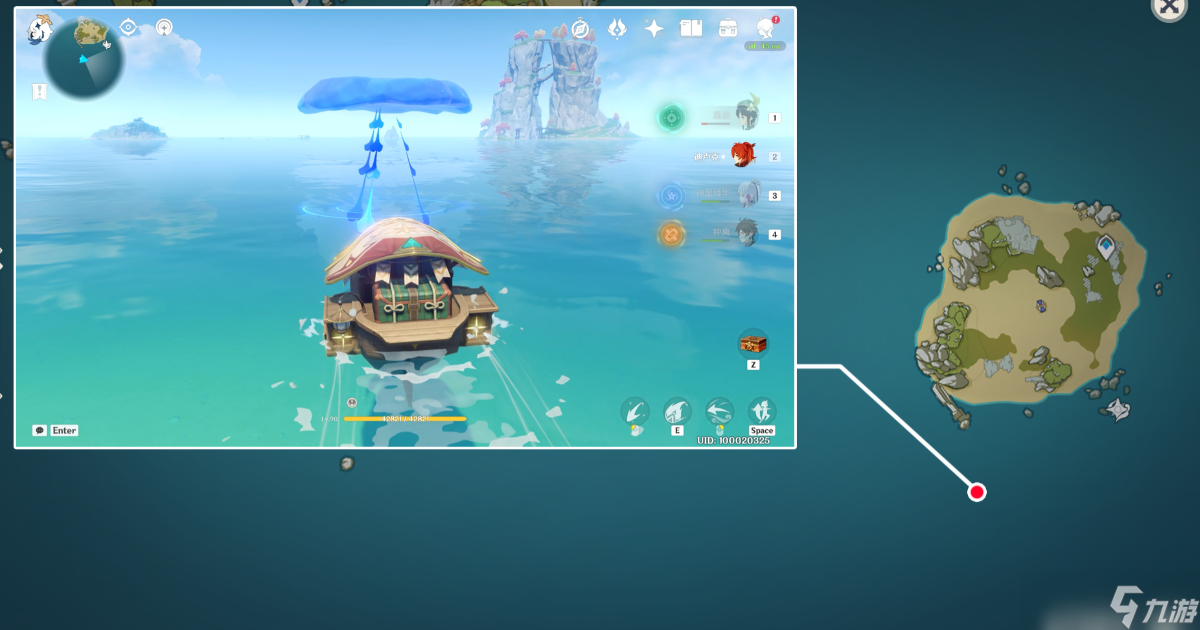Open character profile icon with red alert
This screenshot has width=1200, height=630.
(766, 27)
